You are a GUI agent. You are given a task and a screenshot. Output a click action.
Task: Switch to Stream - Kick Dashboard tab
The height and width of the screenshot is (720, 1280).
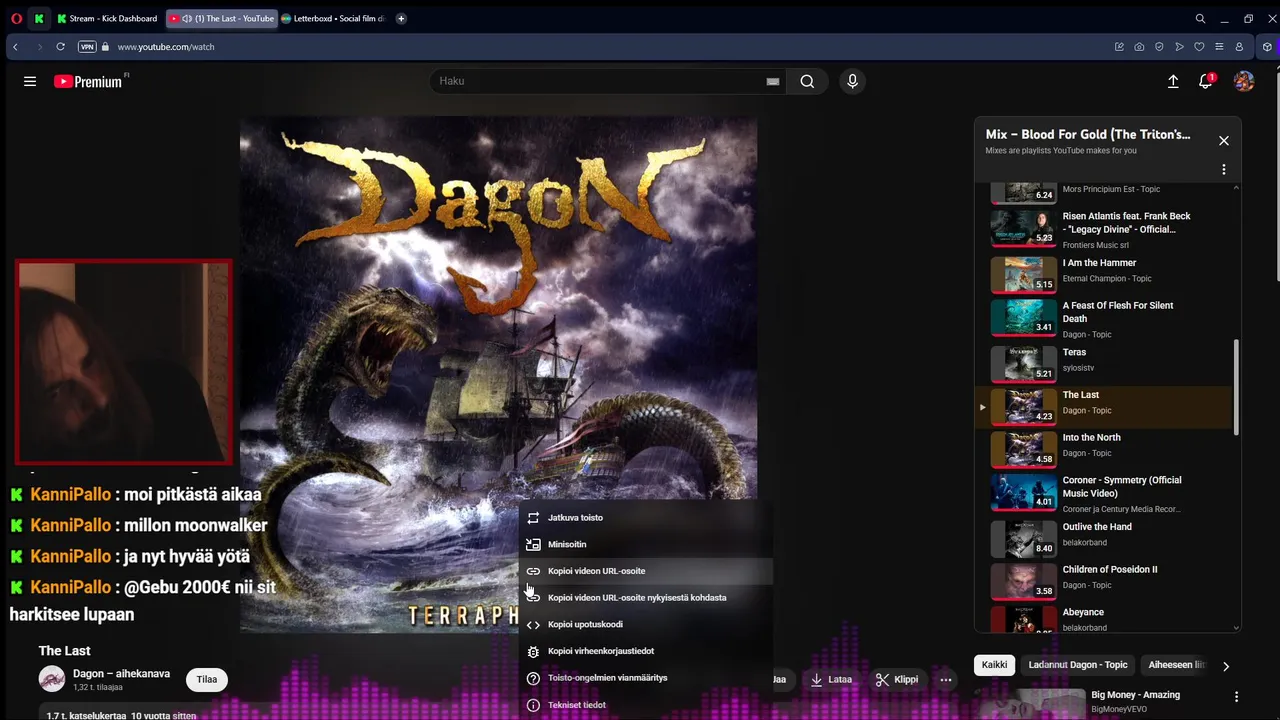[107, 18]
